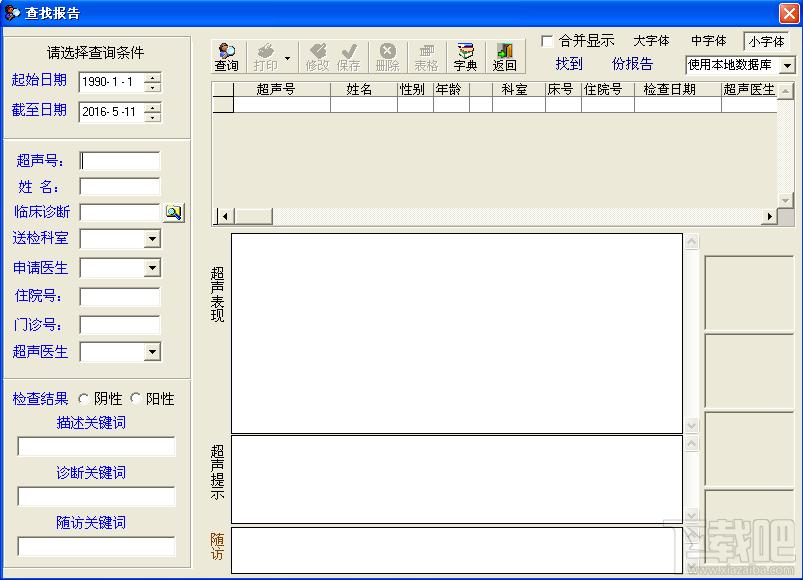Screen dimensions: 803x580
Task: Click the 随访关键词 input field
Action: pos(96,546)
